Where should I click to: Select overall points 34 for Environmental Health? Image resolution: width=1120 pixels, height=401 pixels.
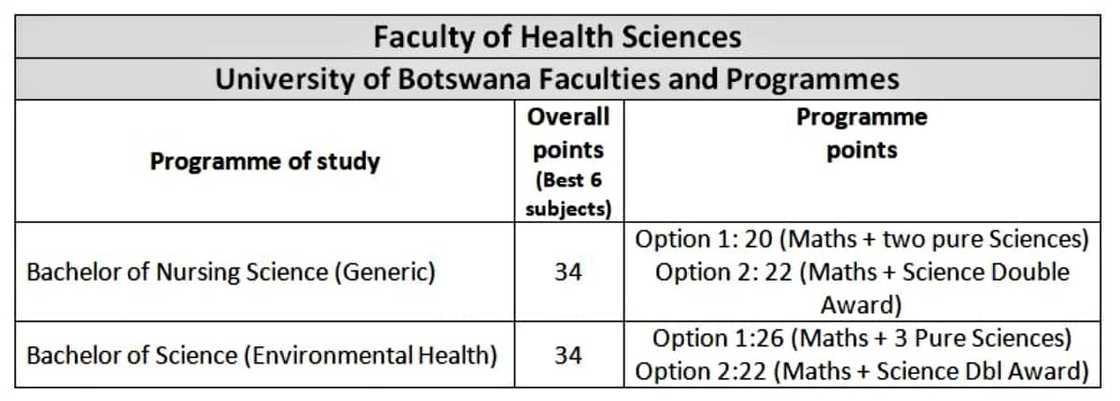pos(568,355)
